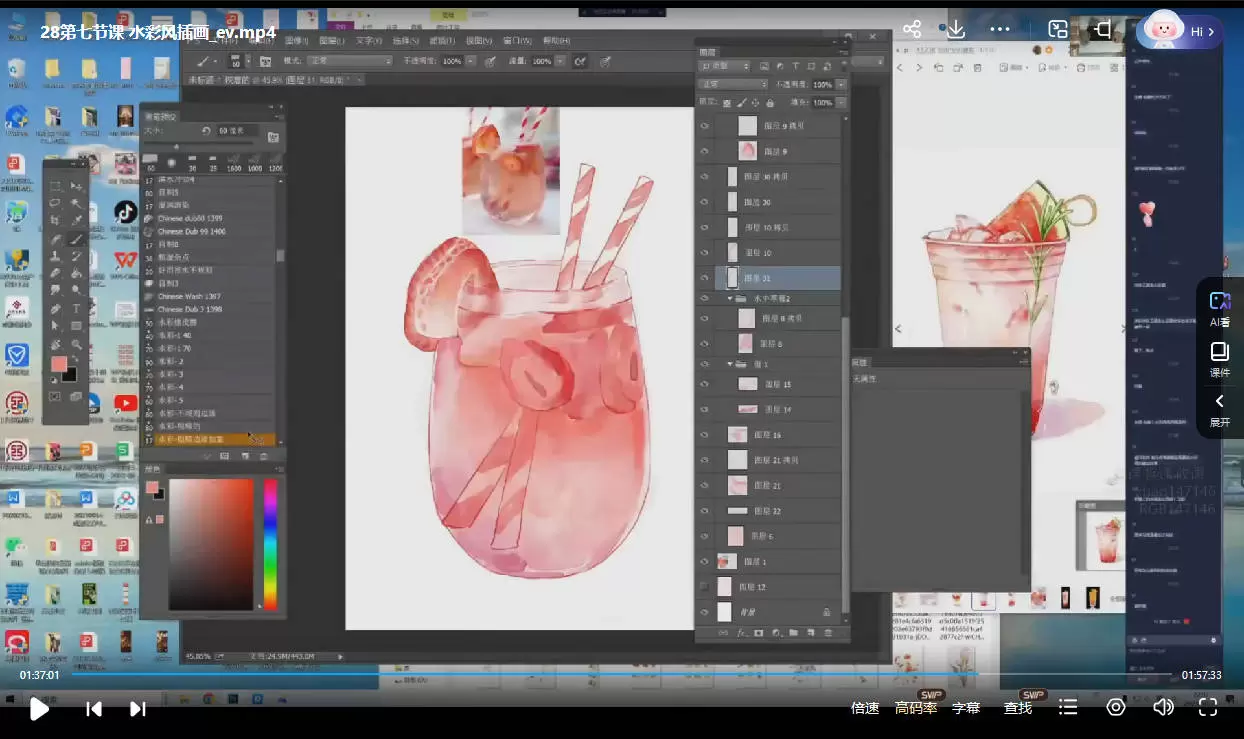Open the AI看 side button

[1220, 309]
